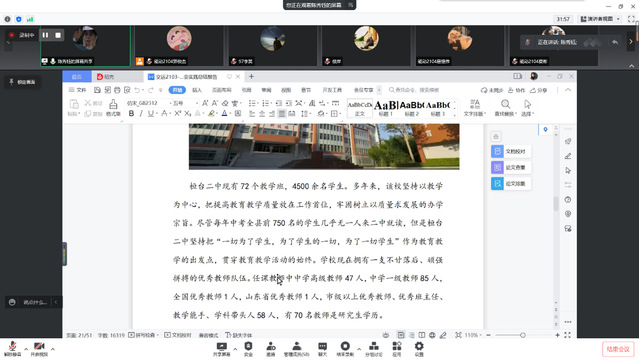The height and width of the screenshot is (360, 639).
Task: Pause the meeting recording
Action: tap(45, 35)
